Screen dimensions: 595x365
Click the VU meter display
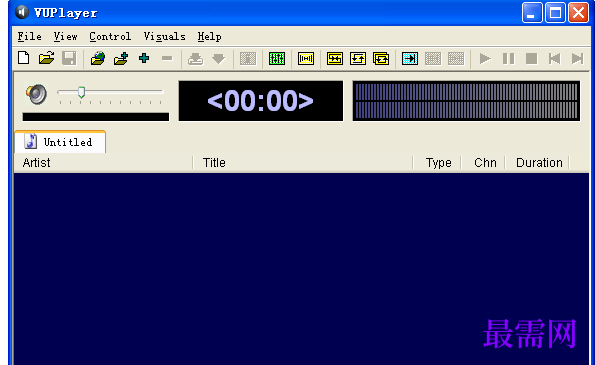click(466, 101)
